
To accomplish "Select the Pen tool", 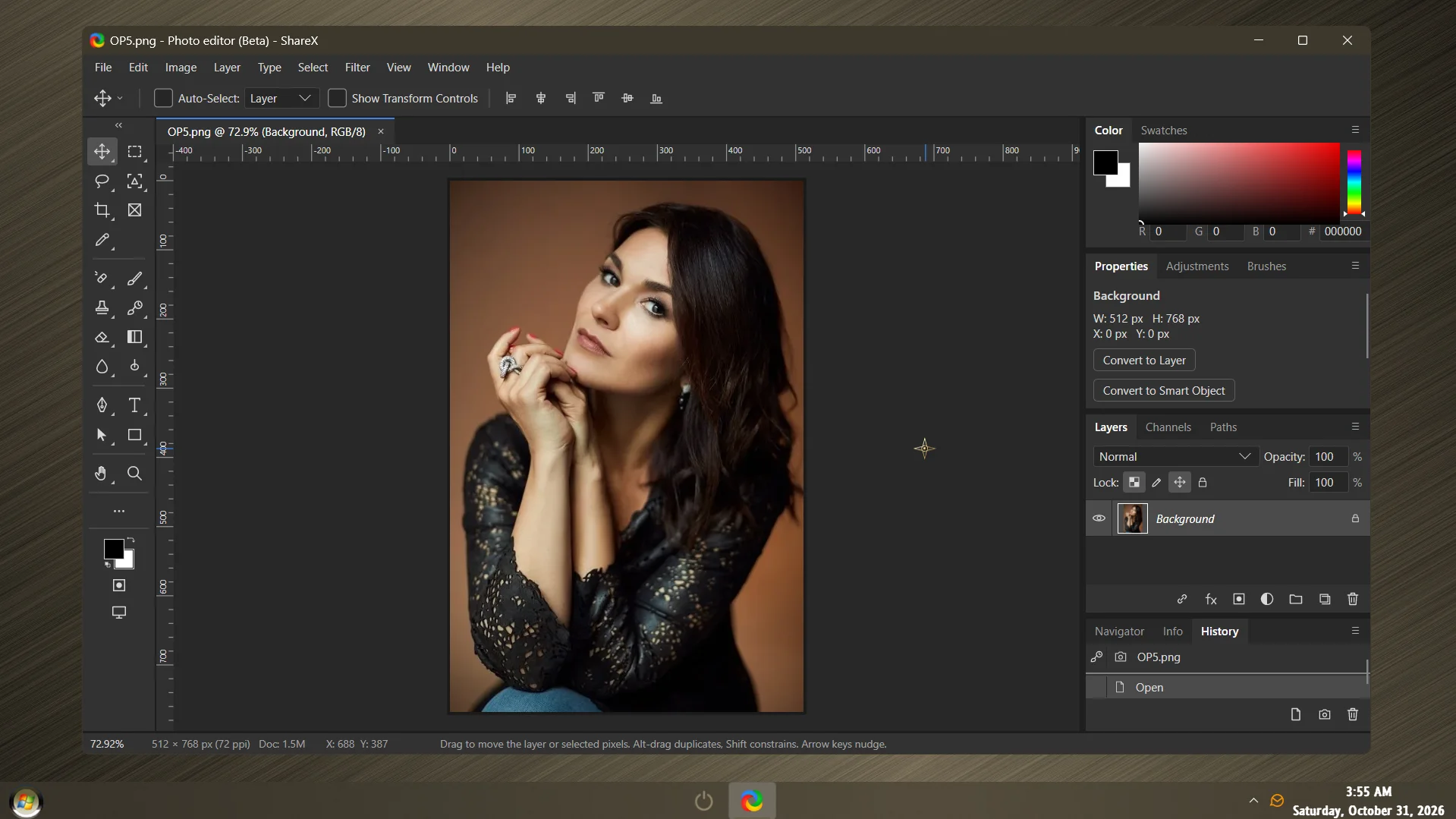I will [x=102, y=405].
